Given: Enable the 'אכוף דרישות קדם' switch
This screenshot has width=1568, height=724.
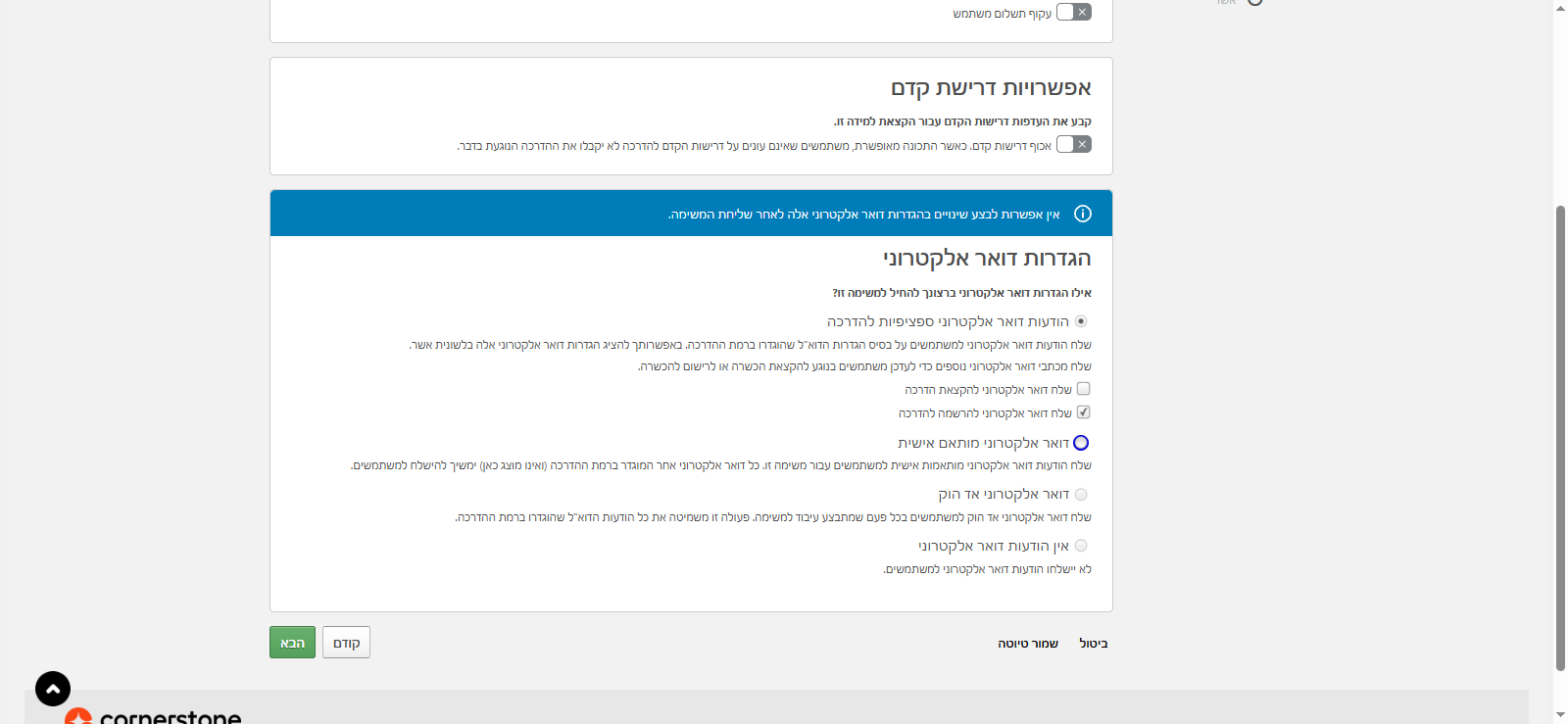Looking at the screenshot, I should pos(1073,145).
